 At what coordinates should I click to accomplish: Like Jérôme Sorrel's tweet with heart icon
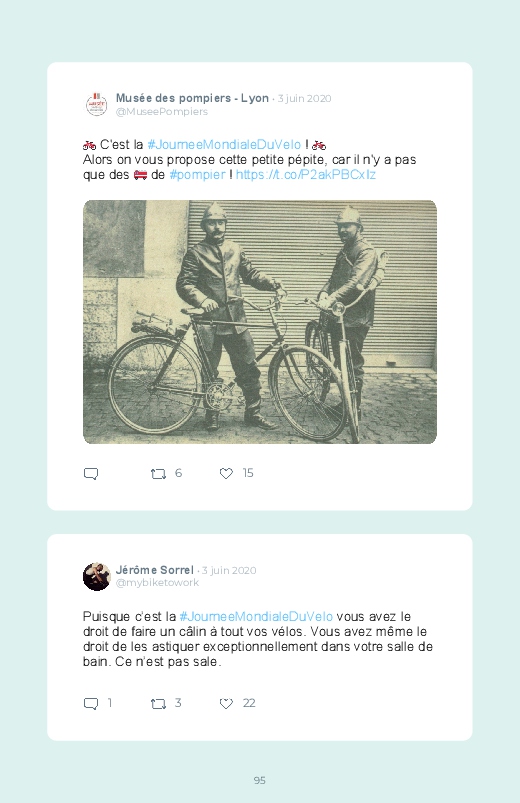226,704
